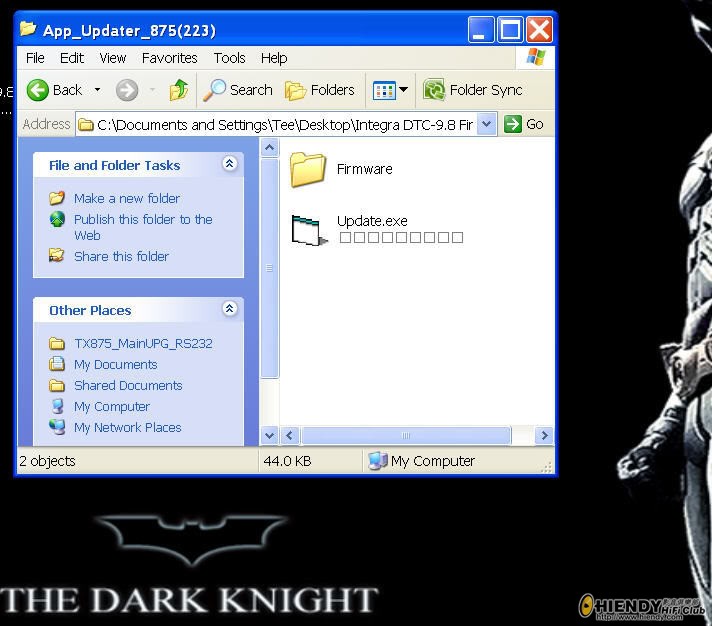712x626 pixels.
Task: Toggle the Folders tree pane
Action: (320, 90)
